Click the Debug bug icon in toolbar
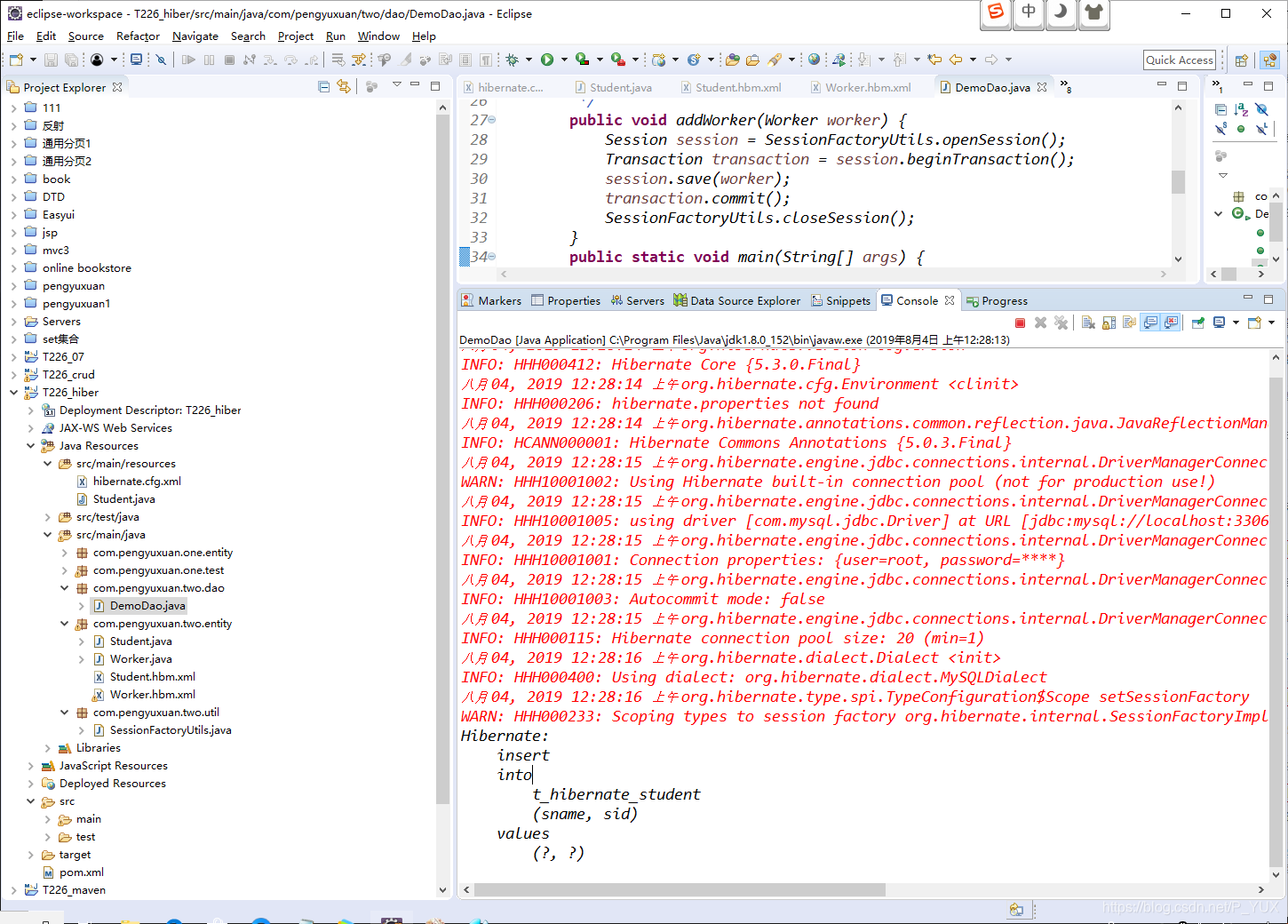 click(513, 60)
